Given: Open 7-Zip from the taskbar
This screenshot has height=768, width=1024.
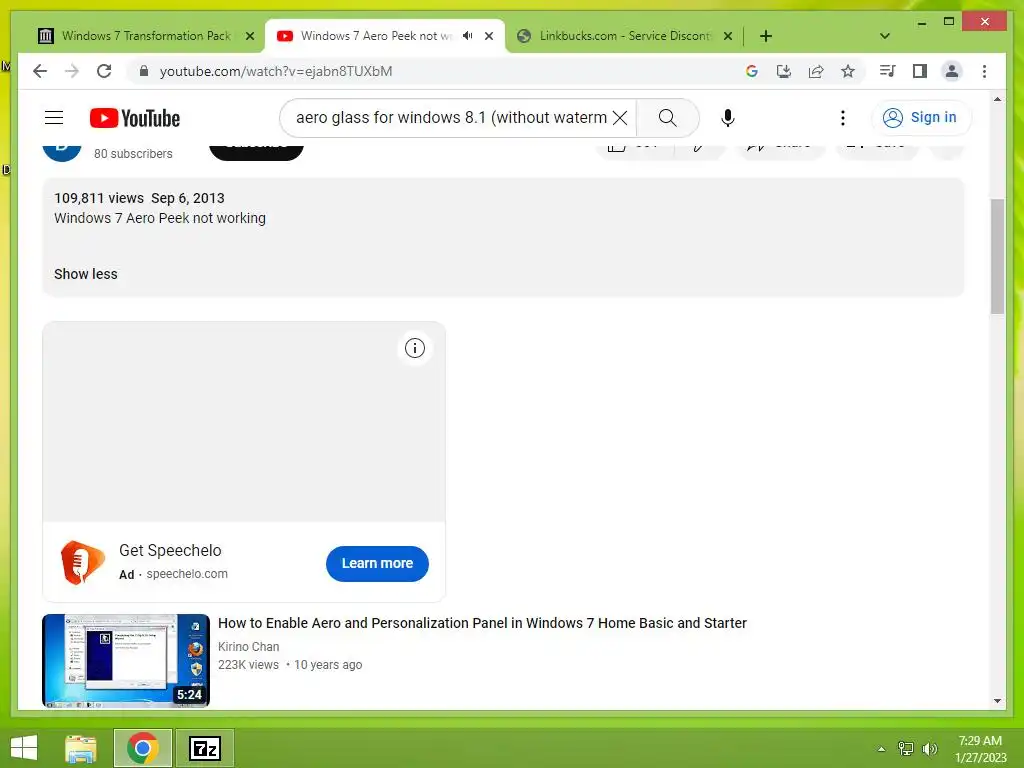Looking at the screenshot, I should pos(205,748).
